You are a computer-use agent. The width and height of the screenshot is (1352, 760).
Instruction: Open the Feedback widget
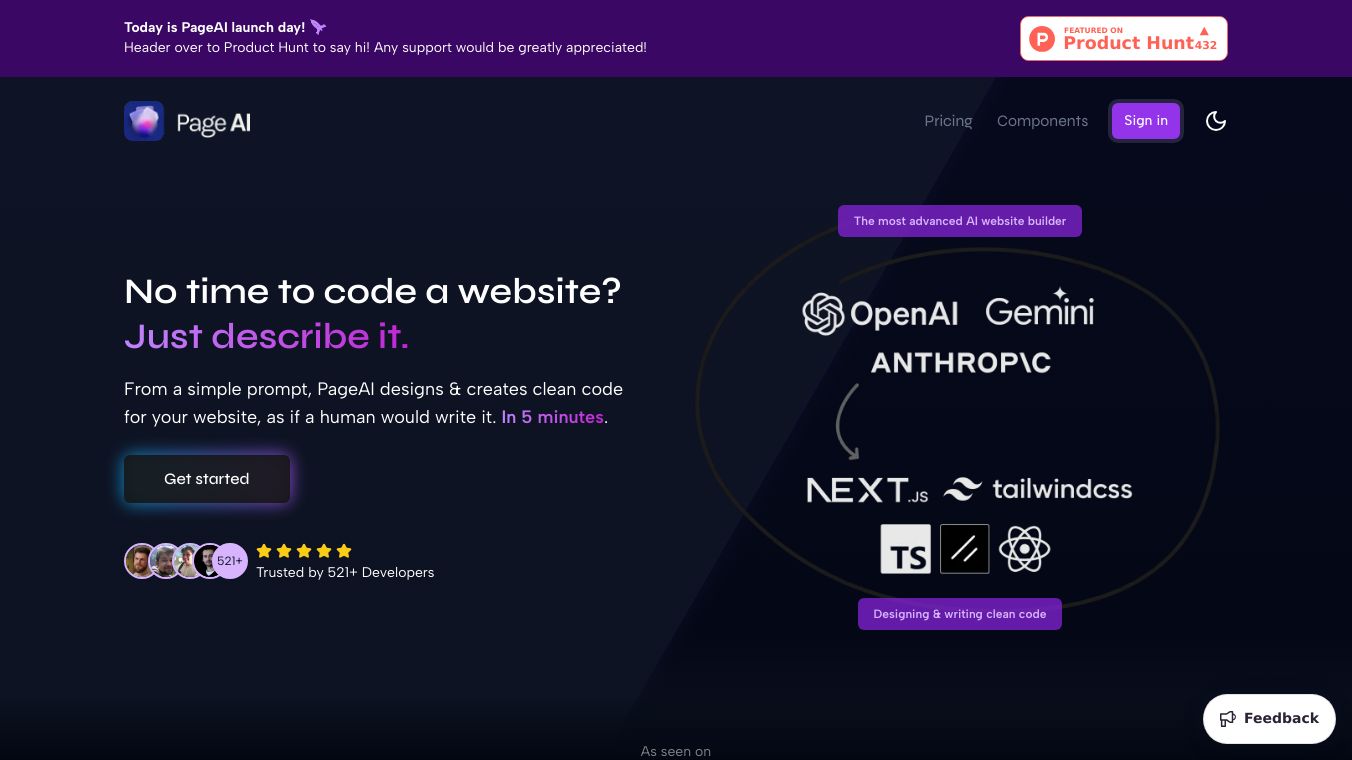click(1269, 718)
